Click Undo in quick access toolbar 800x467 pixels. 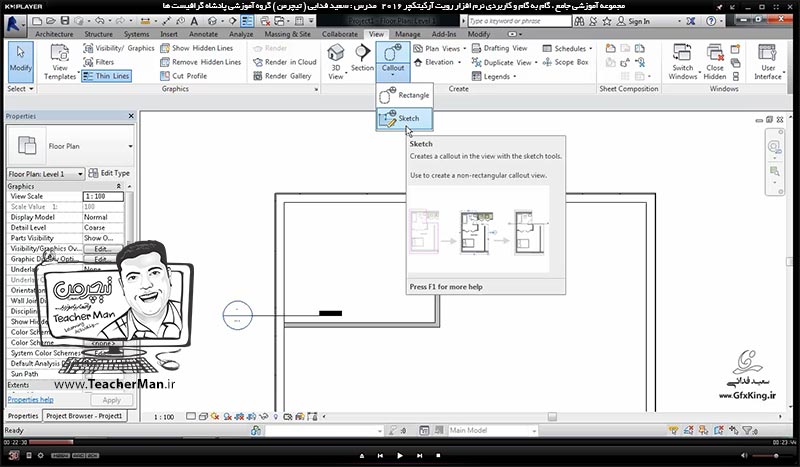99,21
